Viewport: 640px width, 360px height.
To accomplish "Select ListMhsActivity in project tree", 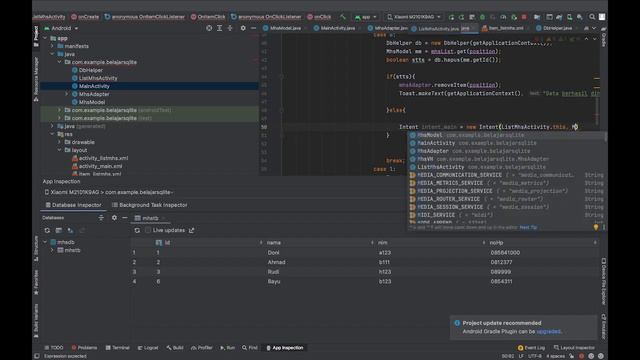I will click(98, 78).
